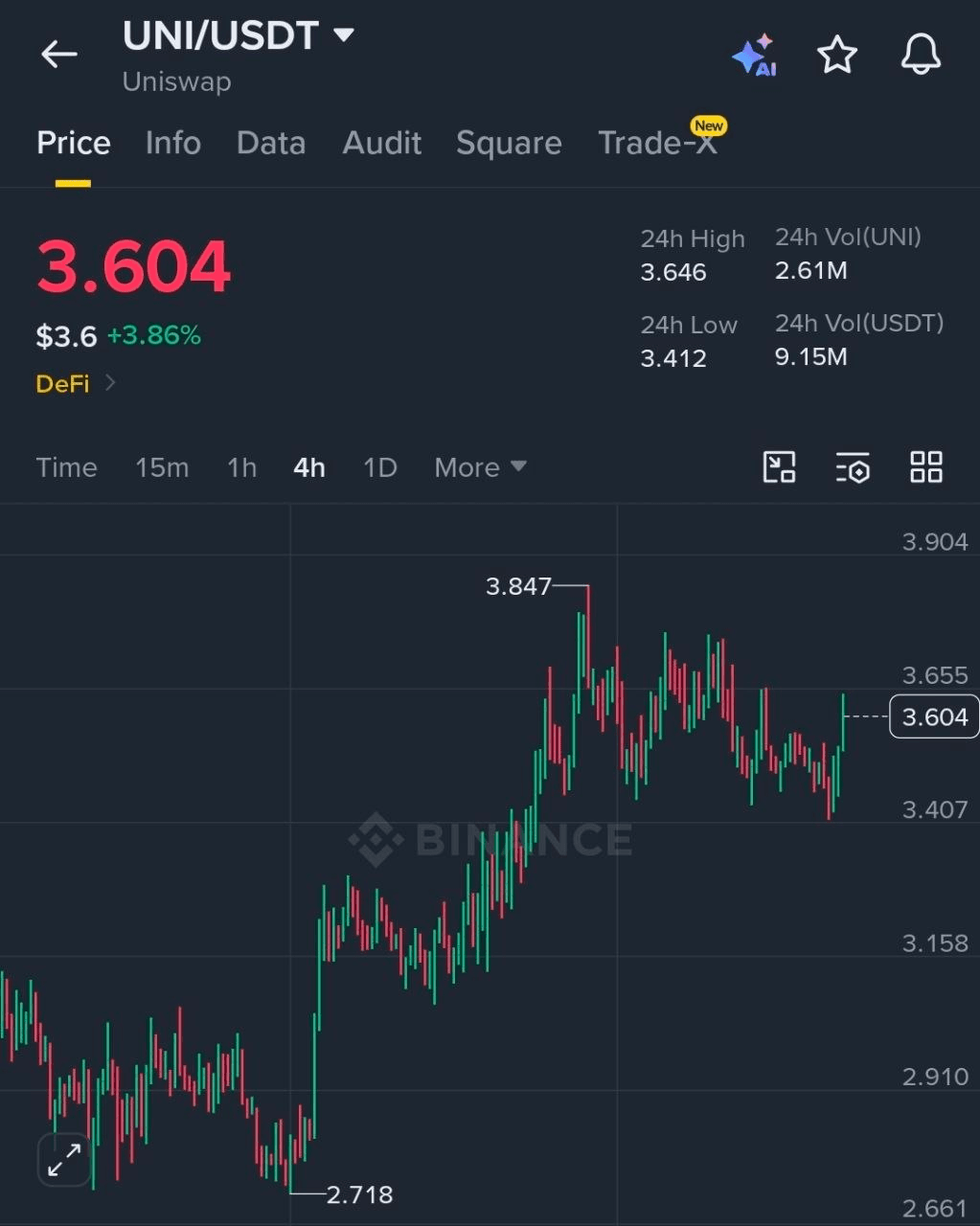Select the 1h interval
980x1226 pixels.
241,467
